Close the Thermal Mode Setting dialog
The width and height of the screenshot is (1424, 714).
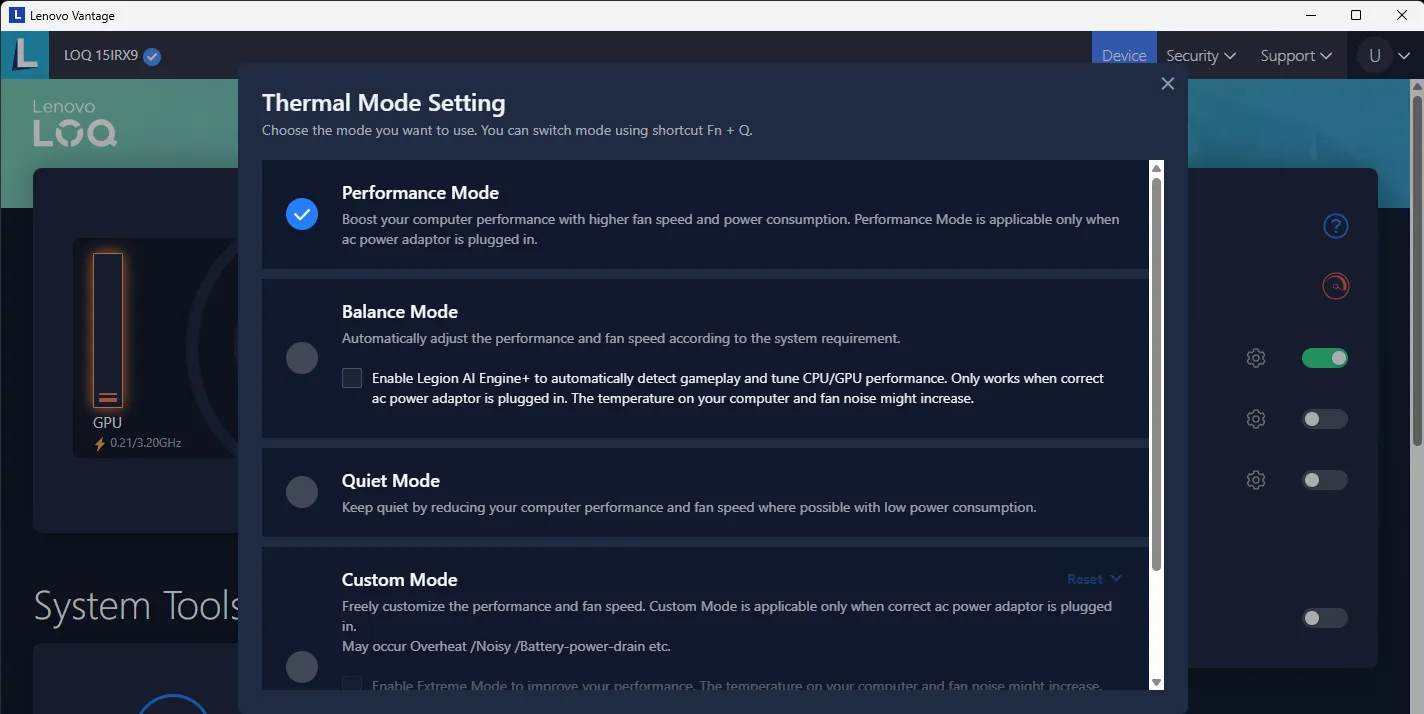[1167, 84]
